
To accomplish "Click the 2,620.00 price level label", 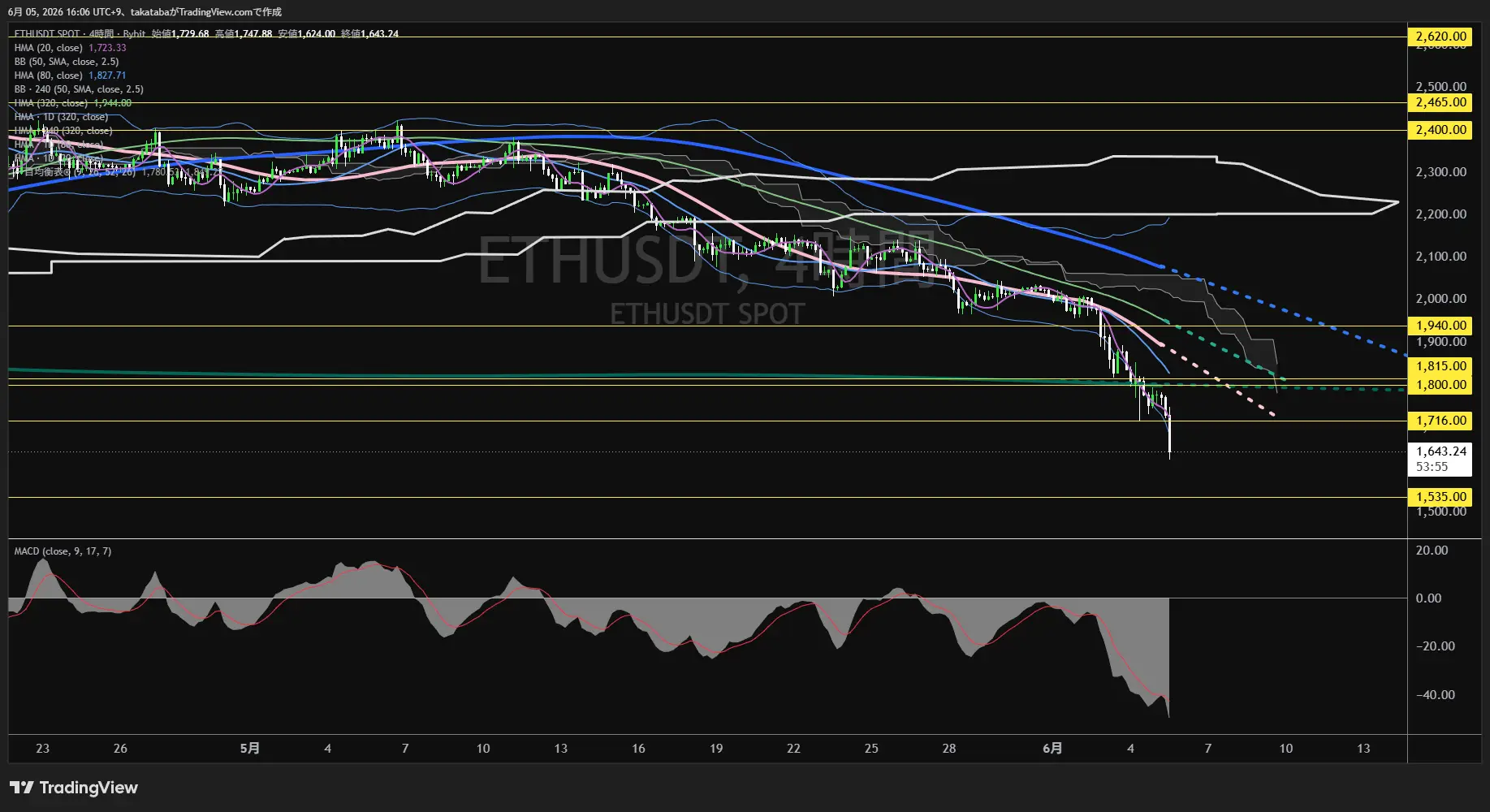I will [x=1440, y=37].
